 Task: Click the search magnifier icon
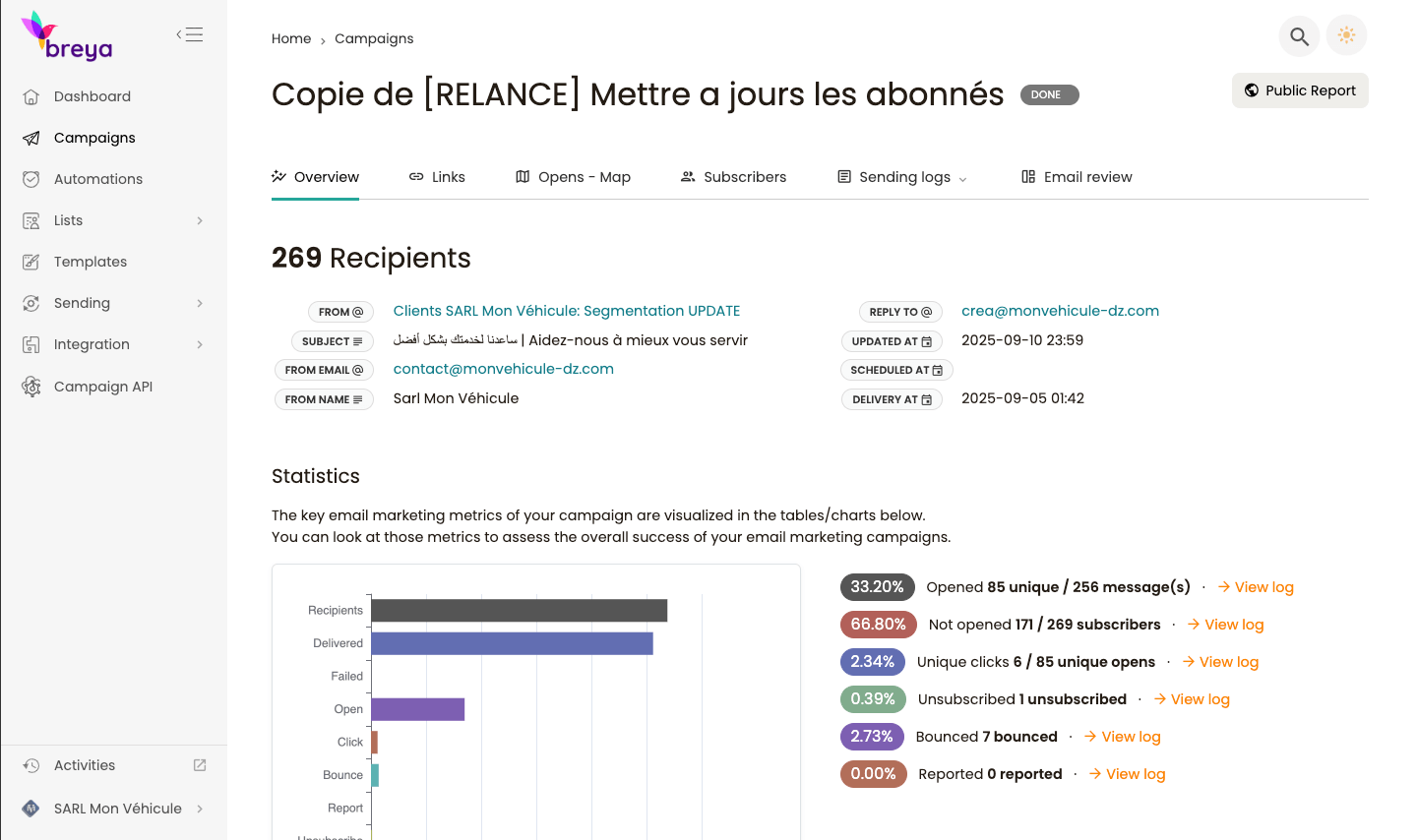pos(1299,36)
